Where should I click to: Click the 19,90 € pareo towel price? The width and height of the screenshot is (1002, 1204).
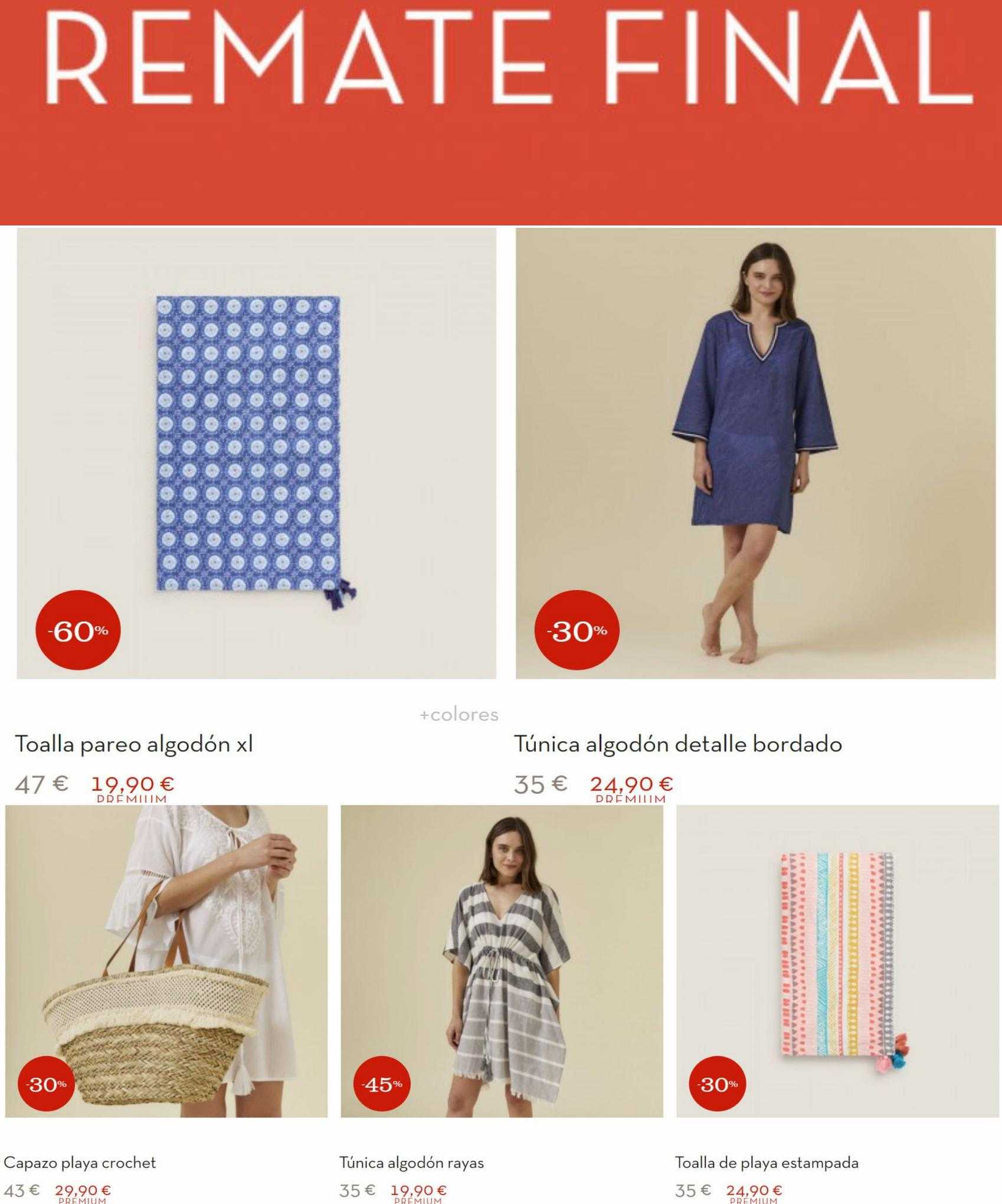[x=133, y=784]
